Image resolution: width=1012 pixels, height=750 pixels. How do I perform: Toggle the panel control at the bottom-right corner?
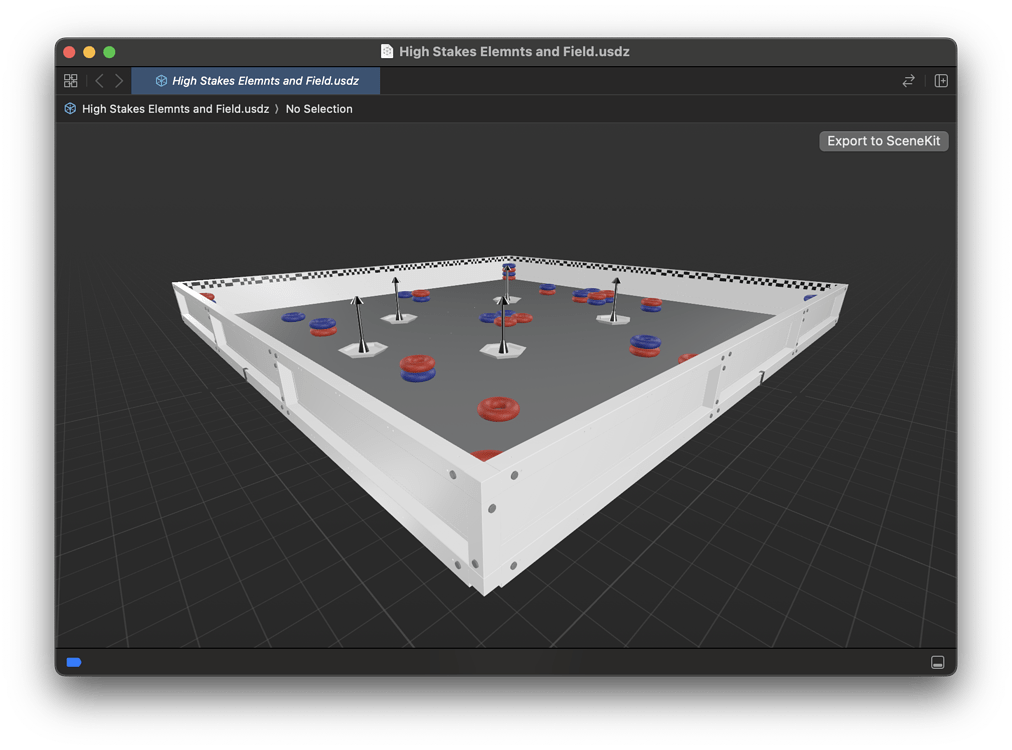[x=937, y=662]
